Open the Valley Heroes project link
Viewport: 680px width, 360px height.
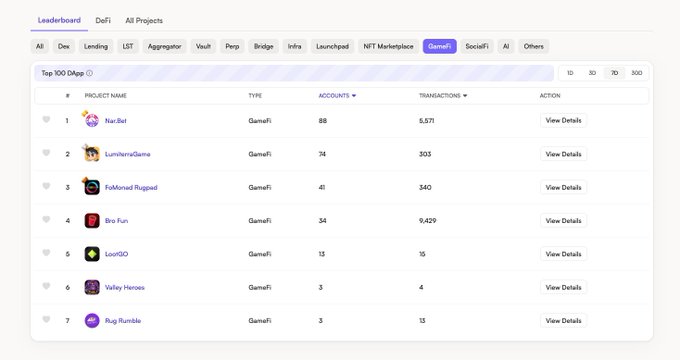coord(124,287)
